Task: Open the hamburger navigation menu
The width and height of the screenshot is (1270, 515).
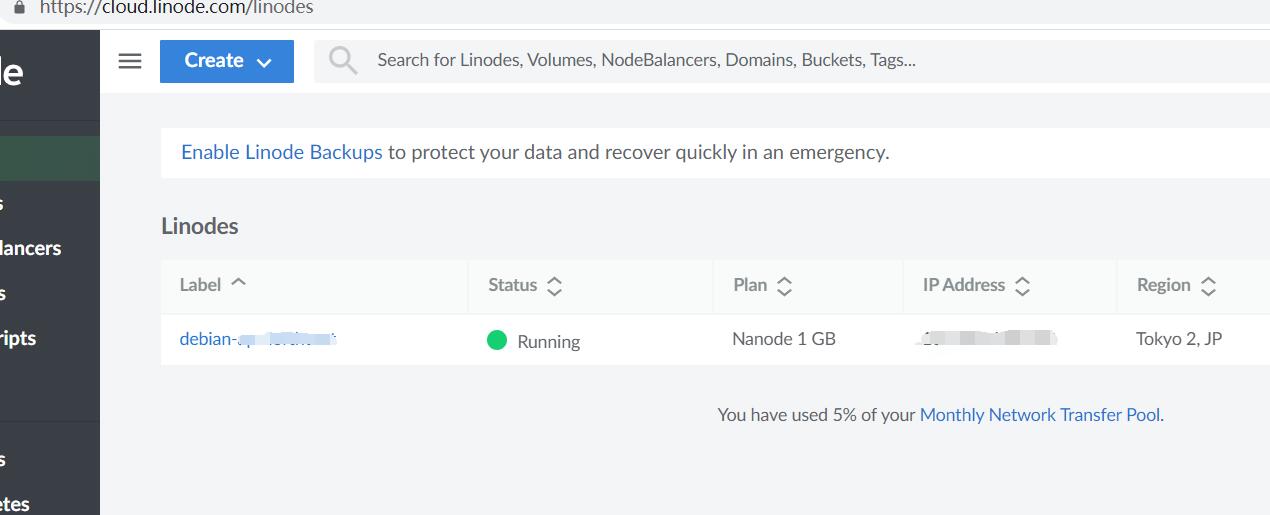Action: point(130,61)
